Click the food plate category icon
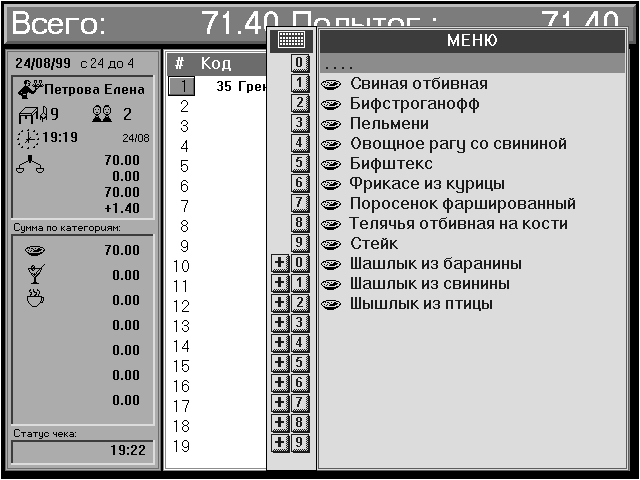This screenshot has width=640, height=480. point(35,250)
